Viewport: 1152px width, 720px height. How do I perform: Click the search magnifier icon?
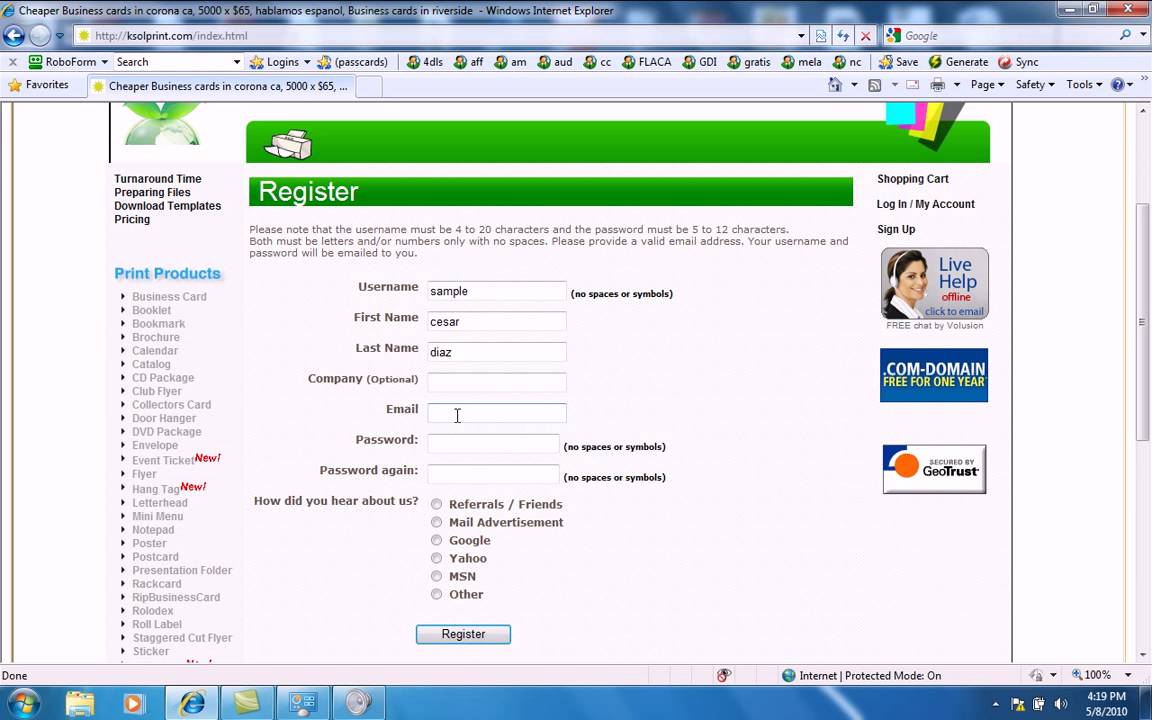1125,35
